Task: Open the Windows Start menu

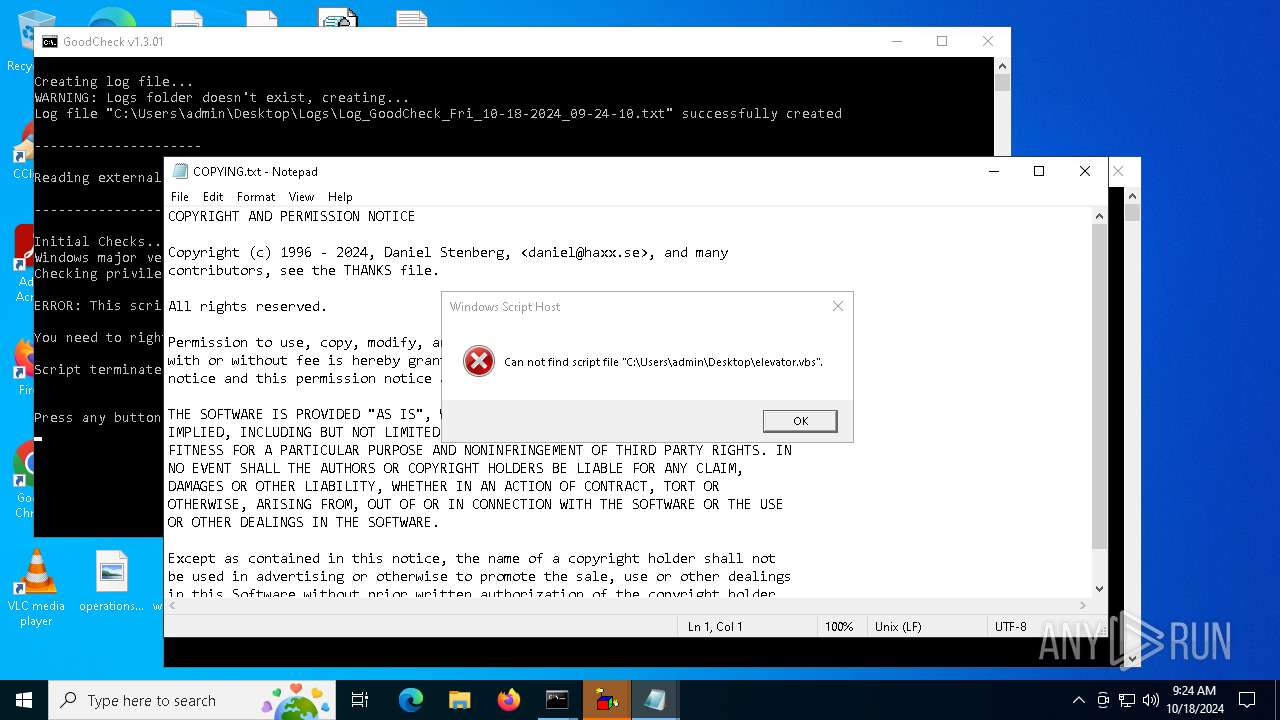Action: [24, 700]
